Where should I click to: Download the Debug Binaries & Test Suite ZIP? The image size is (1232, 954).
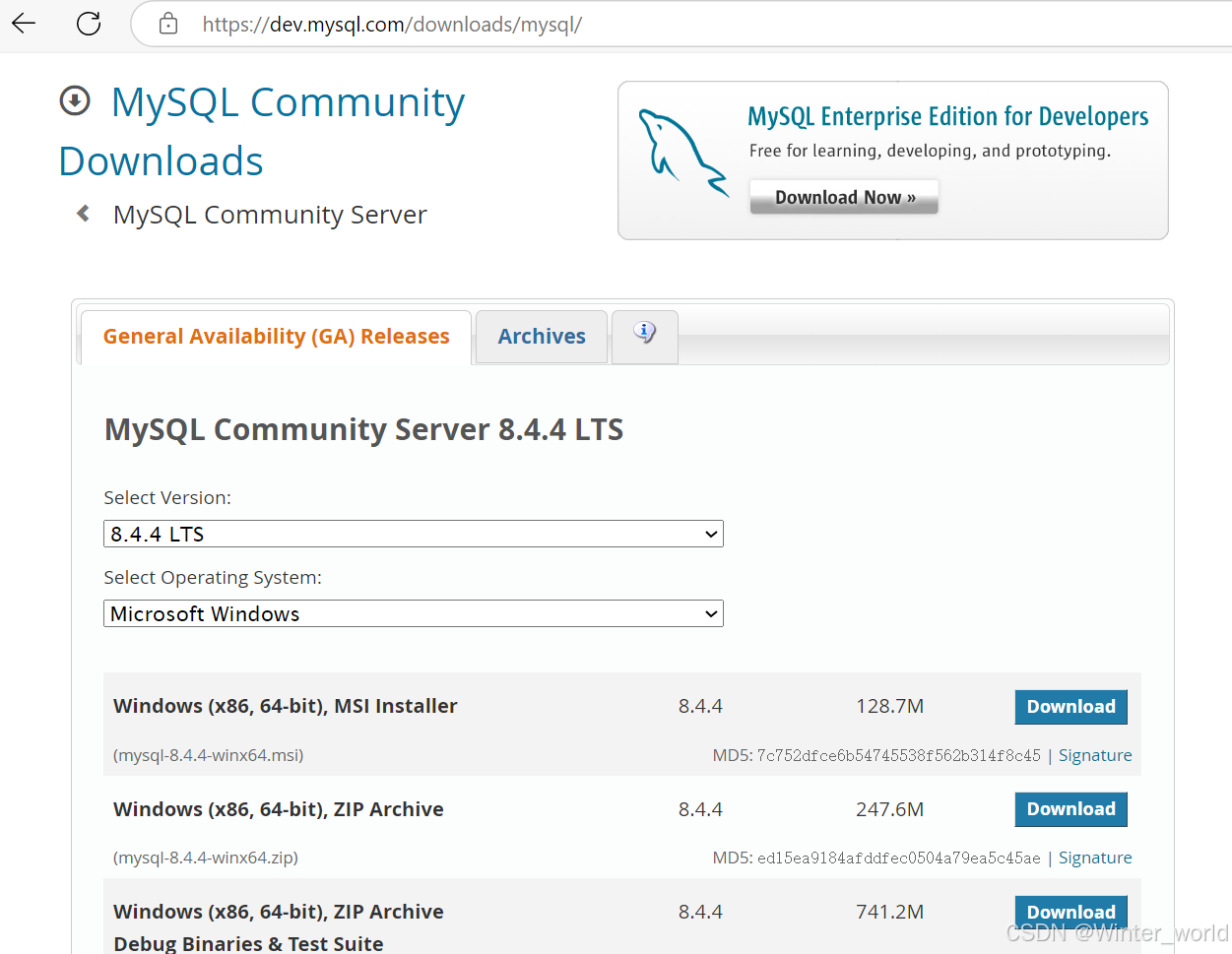pos(1070,912)
